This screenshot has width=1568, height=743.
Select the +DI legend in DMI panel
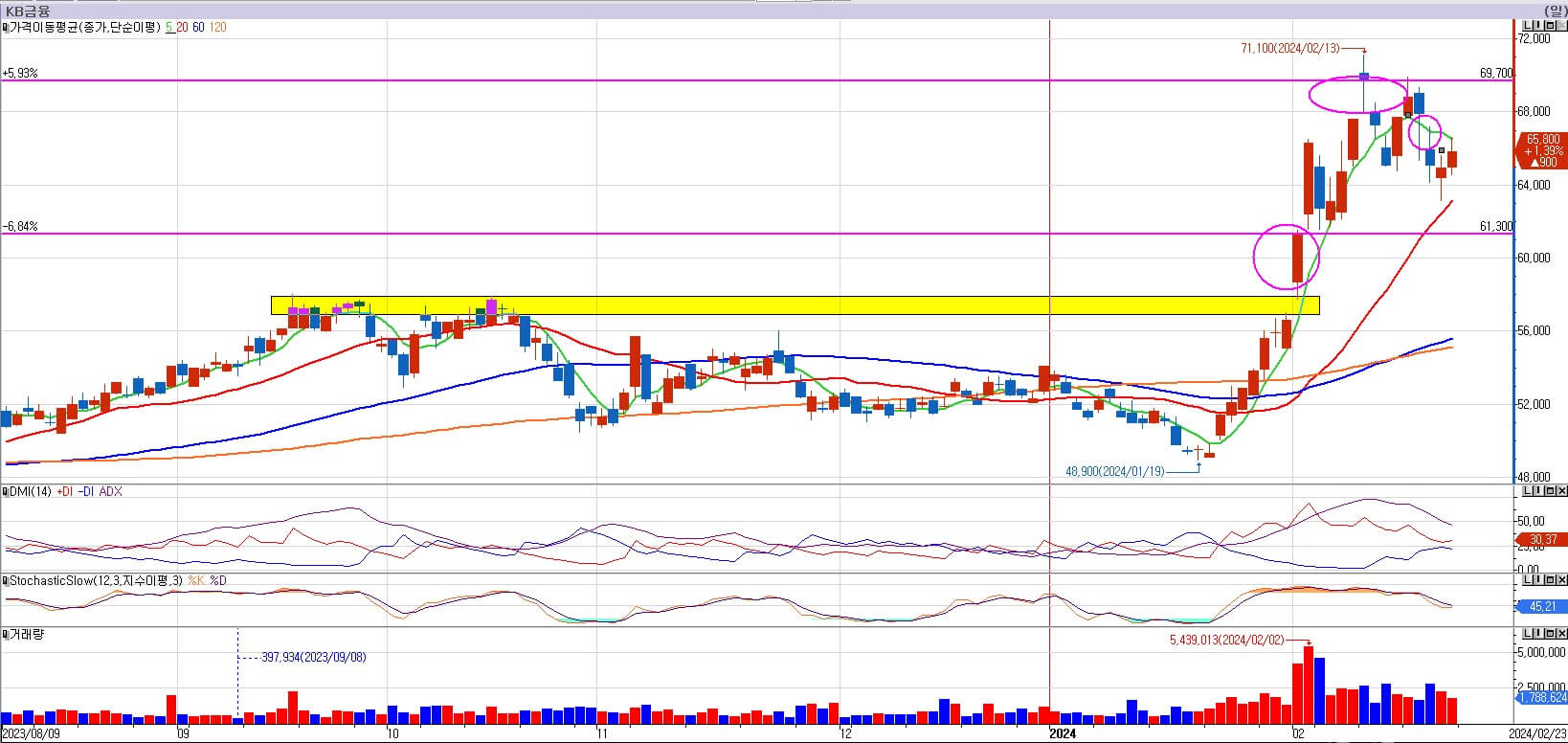click(65, 492)
